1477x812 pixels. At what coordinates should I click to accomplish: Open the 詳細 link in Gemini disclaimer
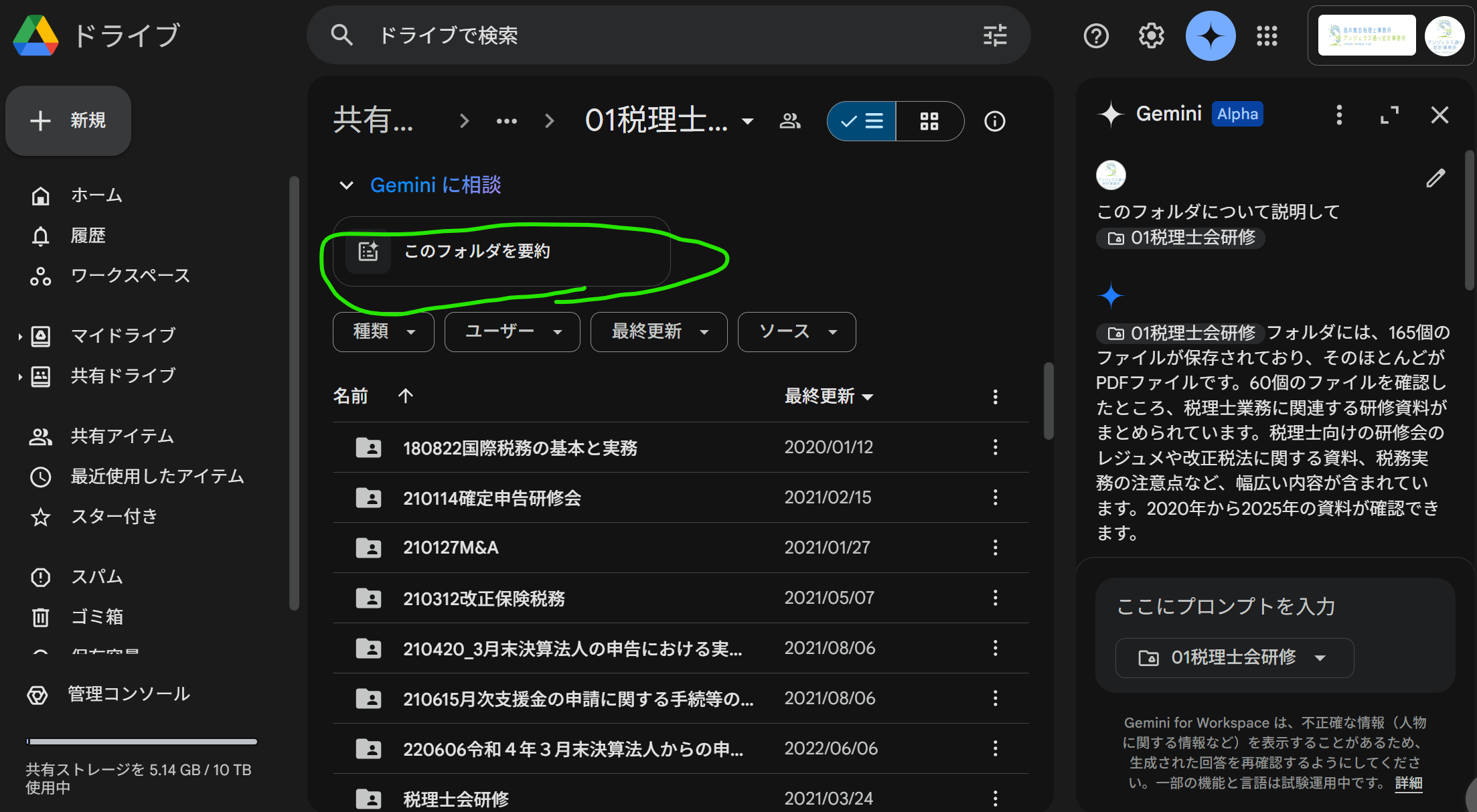(x=1409, y=783)
